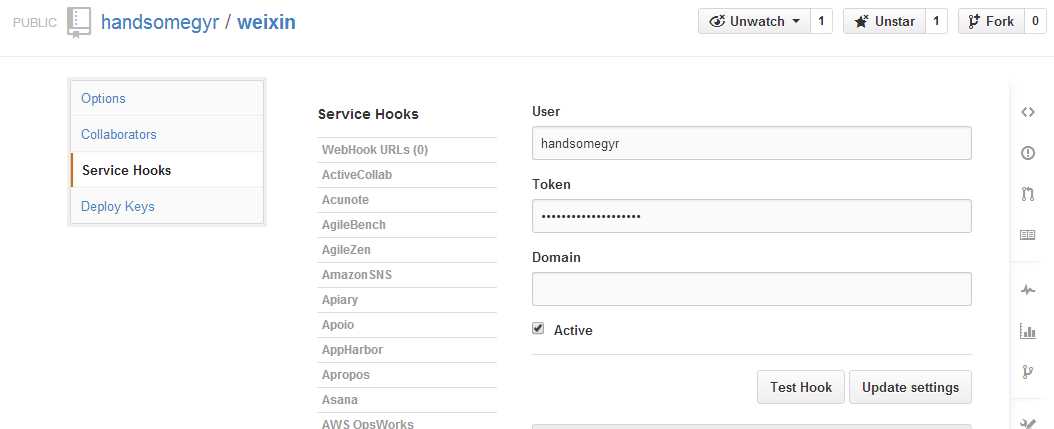Viewport: 1054px width, 429px height.
Task: Switch to the Deploy Keys tab
Action: (x=117, y=206)
